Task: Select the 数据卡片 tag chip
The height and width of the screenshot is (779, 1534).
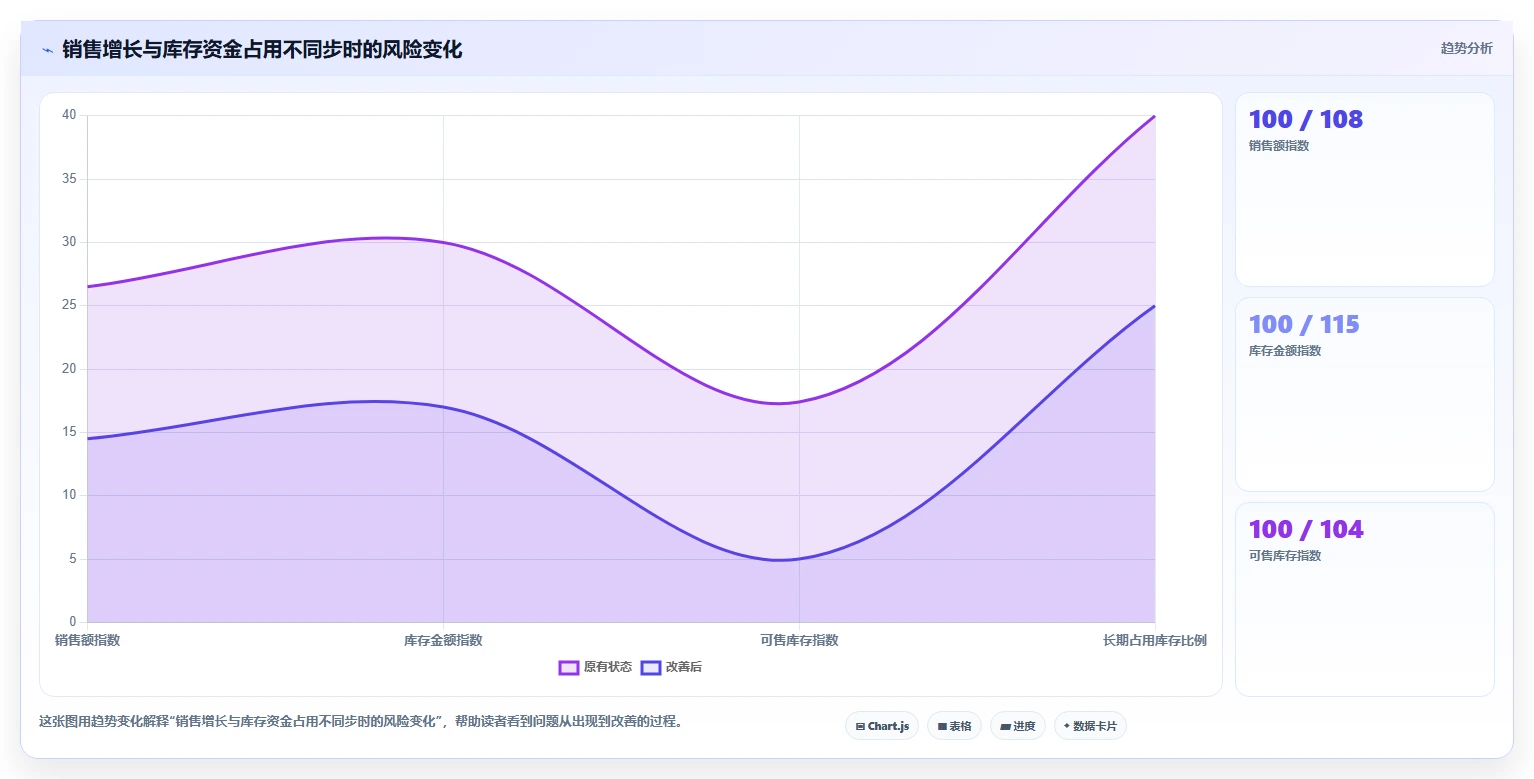Action: click(1090, 726)
